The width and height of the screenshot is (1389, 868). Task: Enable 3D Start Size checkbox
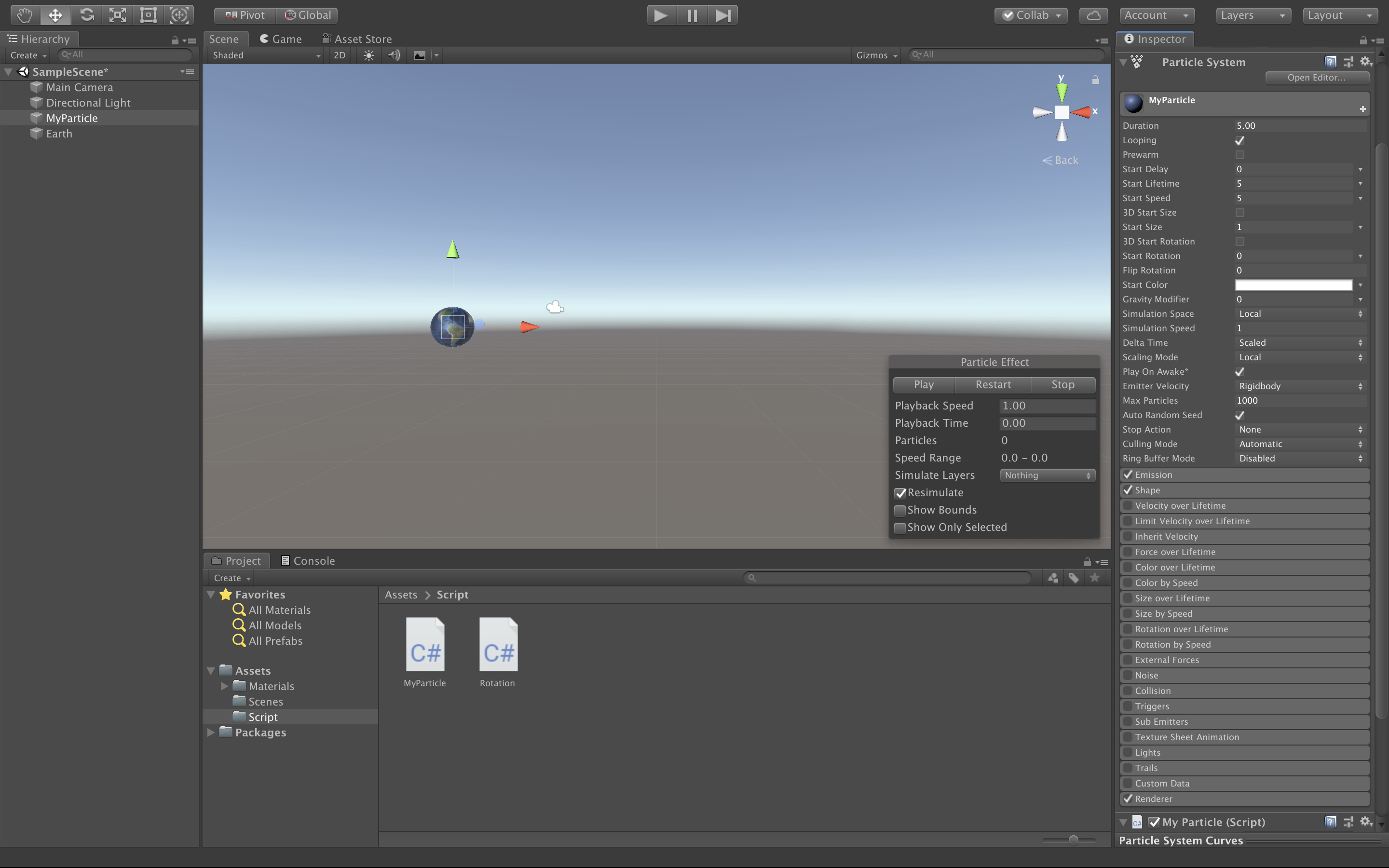[1240, 213]
